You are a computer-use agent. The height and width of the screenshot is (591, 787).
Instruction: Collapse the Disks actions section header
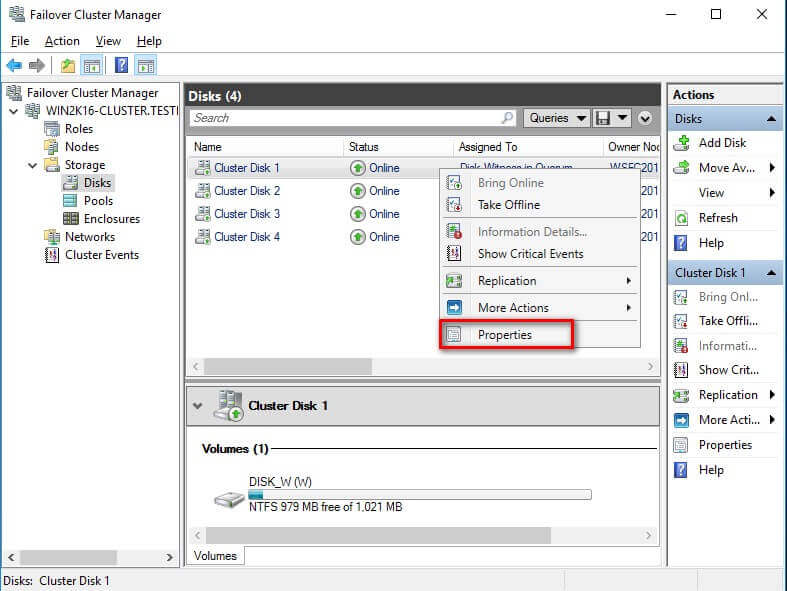771,119
